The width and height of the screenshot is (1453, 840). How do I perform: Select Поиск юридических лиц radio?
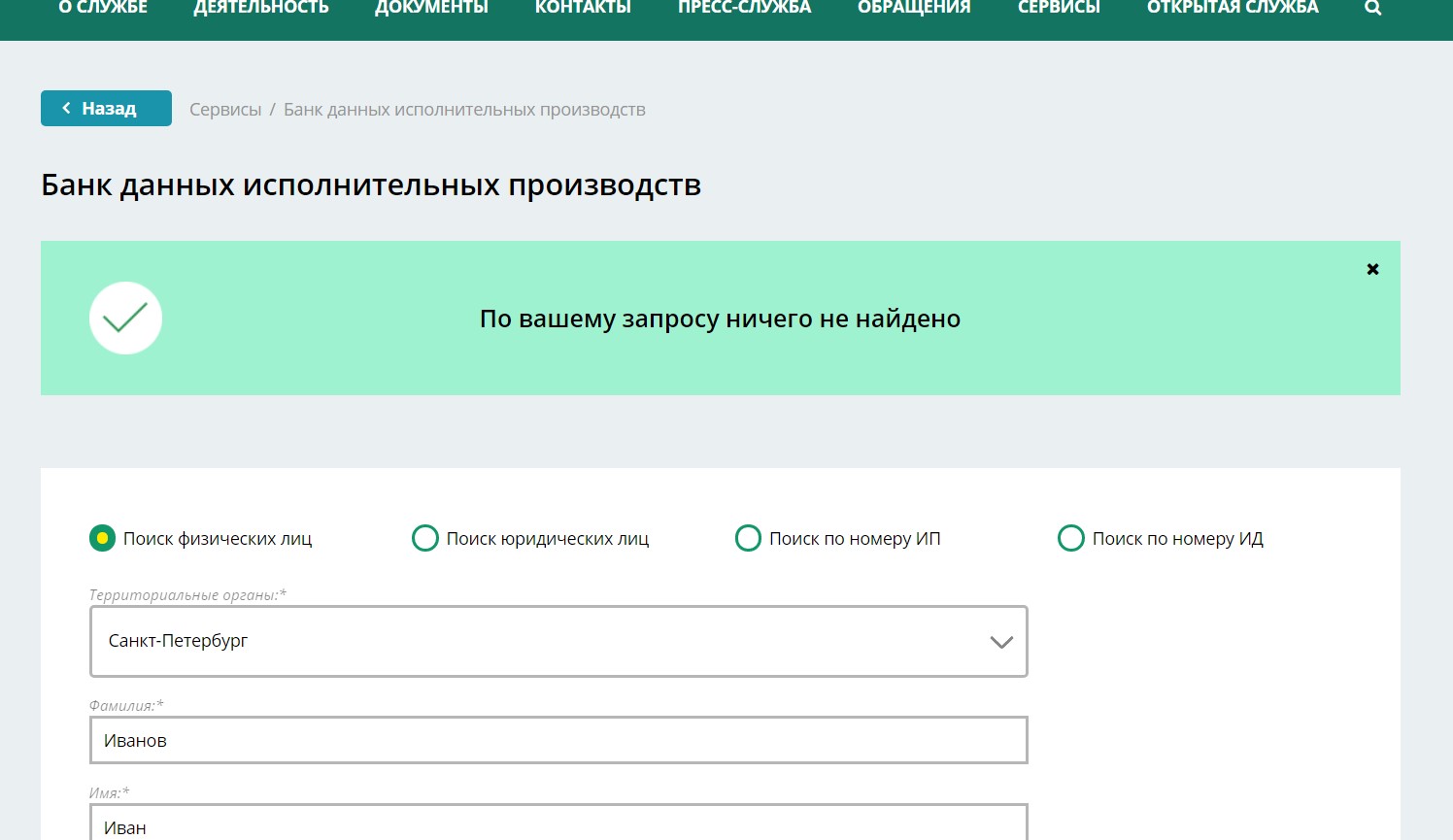(x=425, y=538)
